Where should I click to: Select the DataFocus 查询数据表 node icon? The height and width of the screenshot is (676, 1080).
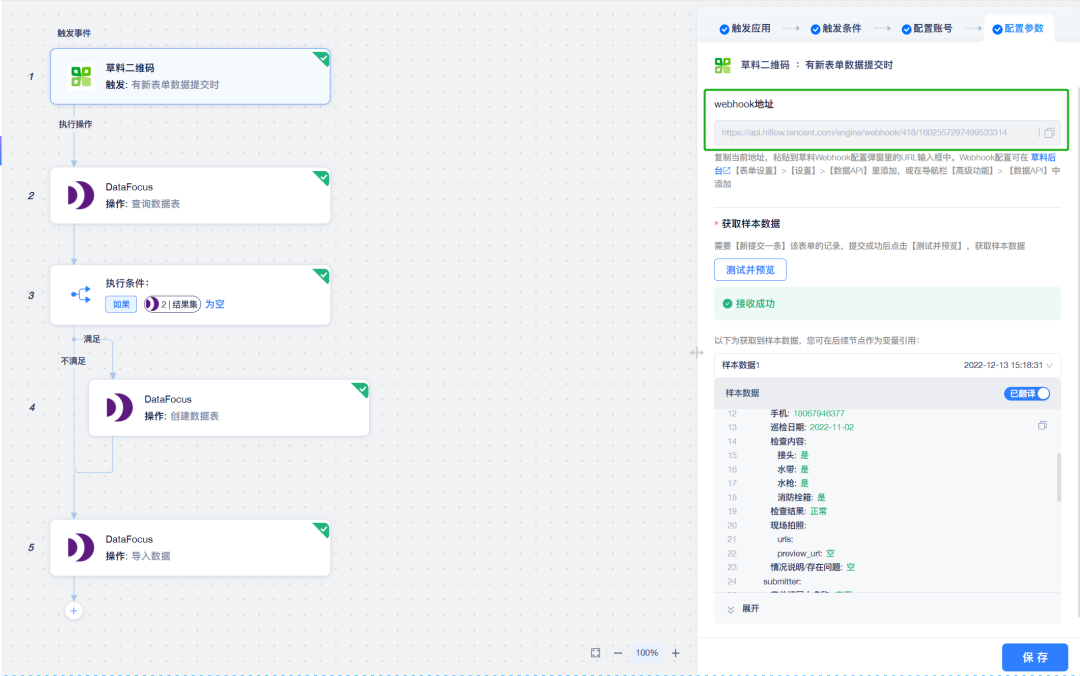pos(81,195)
